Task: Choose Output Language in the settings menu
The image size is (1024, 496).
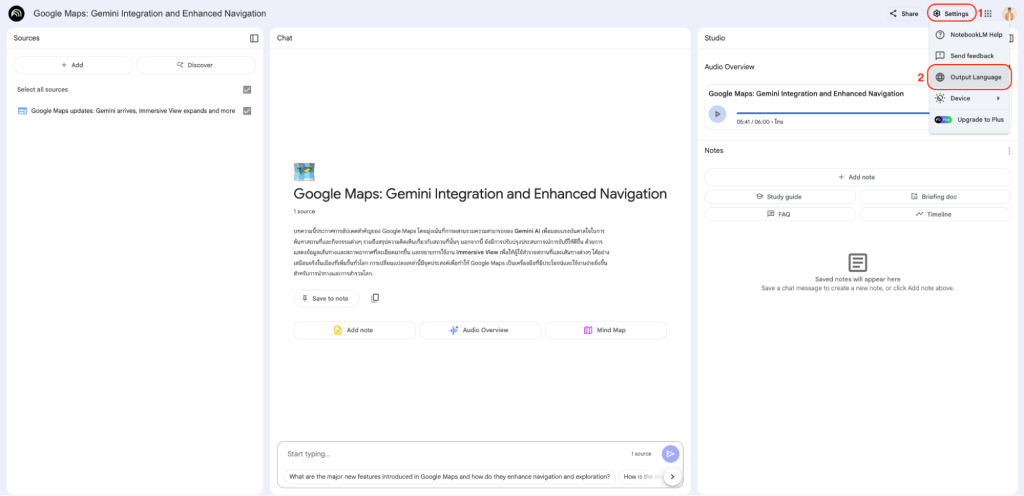Action: click(x=969, y=77)
